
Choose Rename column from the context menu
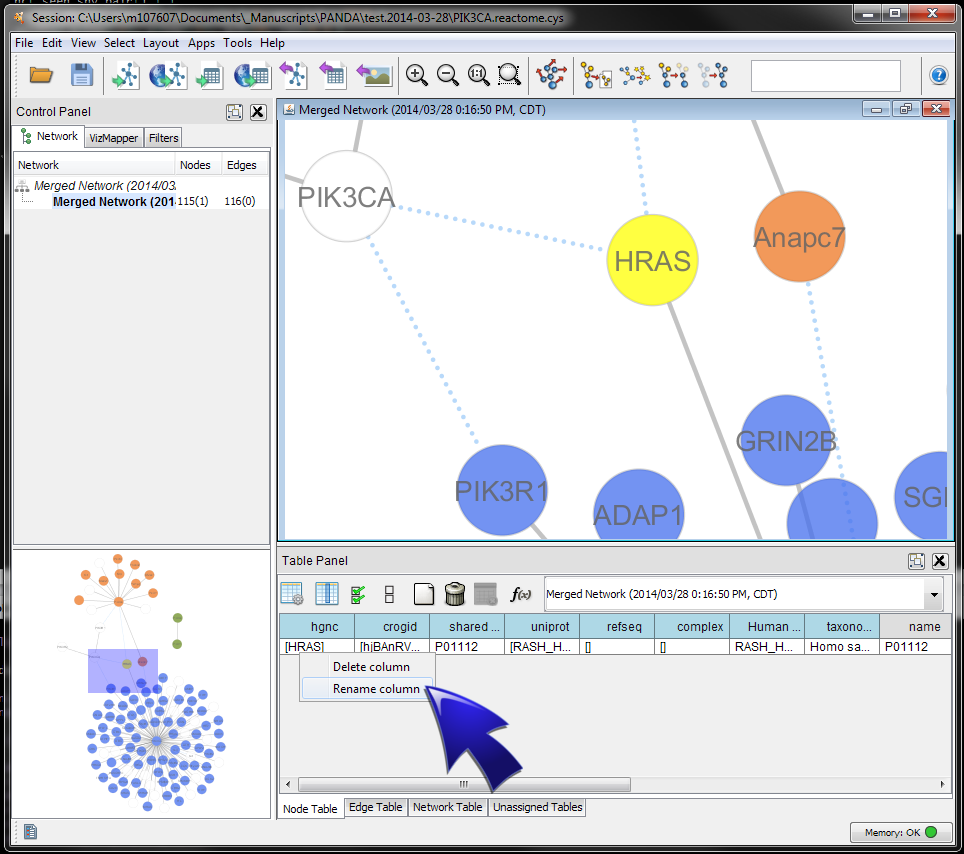[x=376, y=689]
